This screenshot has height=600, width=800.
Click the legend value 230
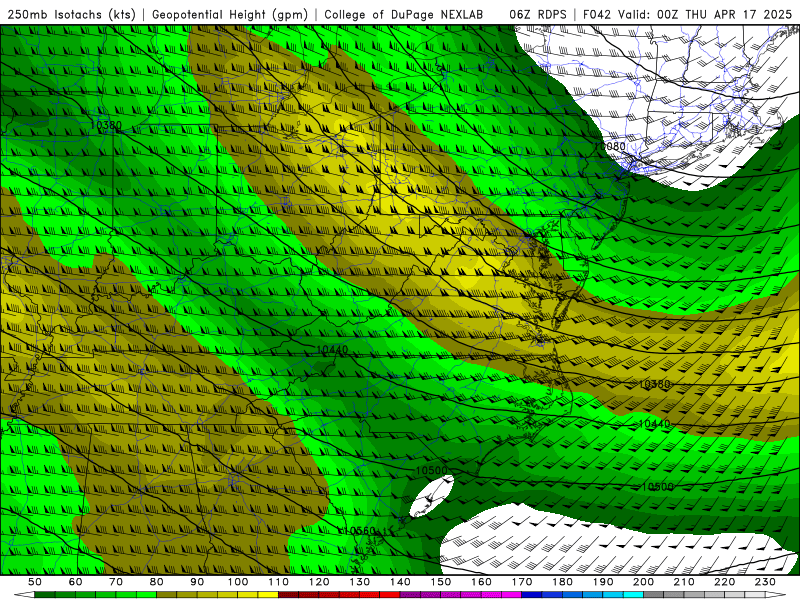766,582
